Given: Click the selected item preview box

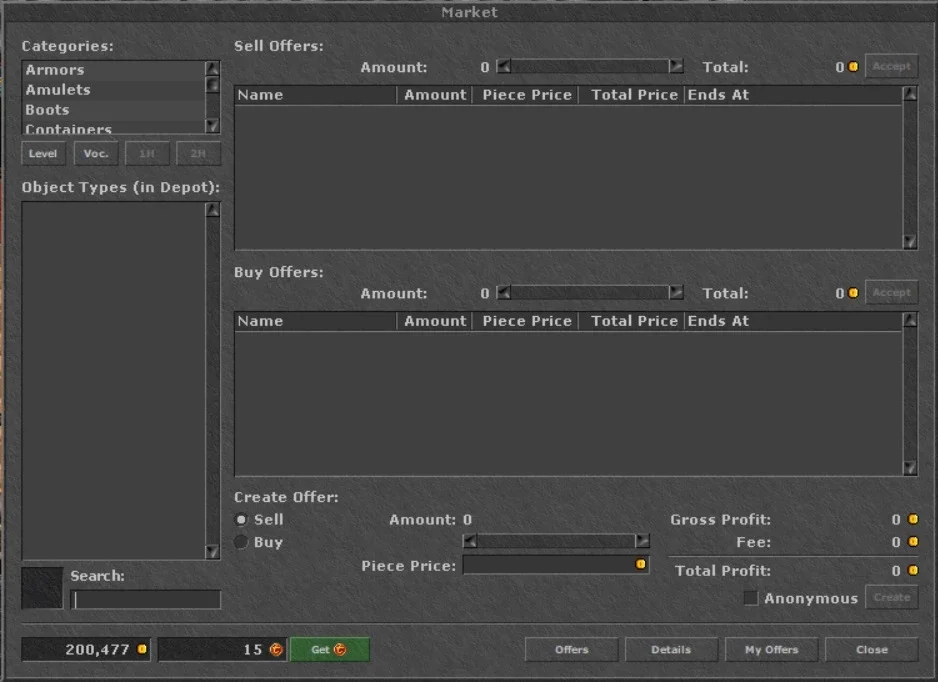Looking at the screenshot, I should (42, 588).
